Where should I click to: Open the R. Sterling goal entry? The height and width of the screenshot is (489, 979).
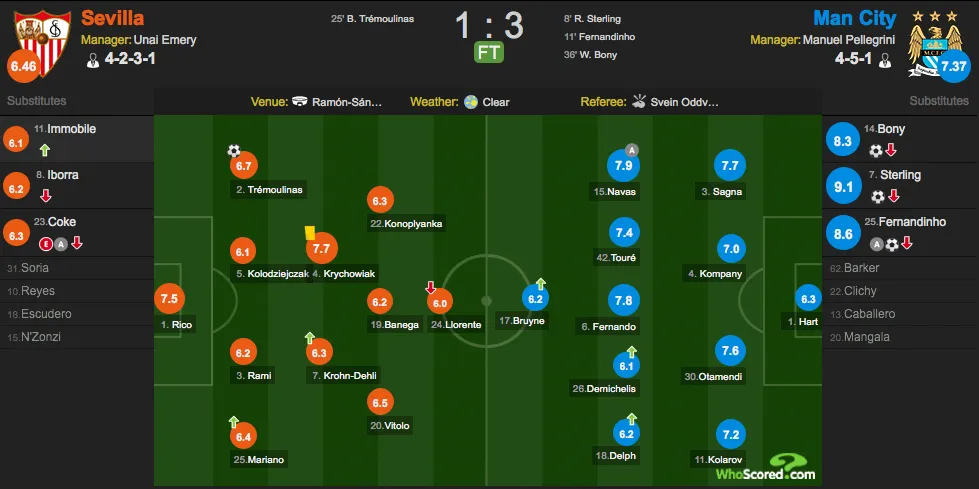(593, 19)
